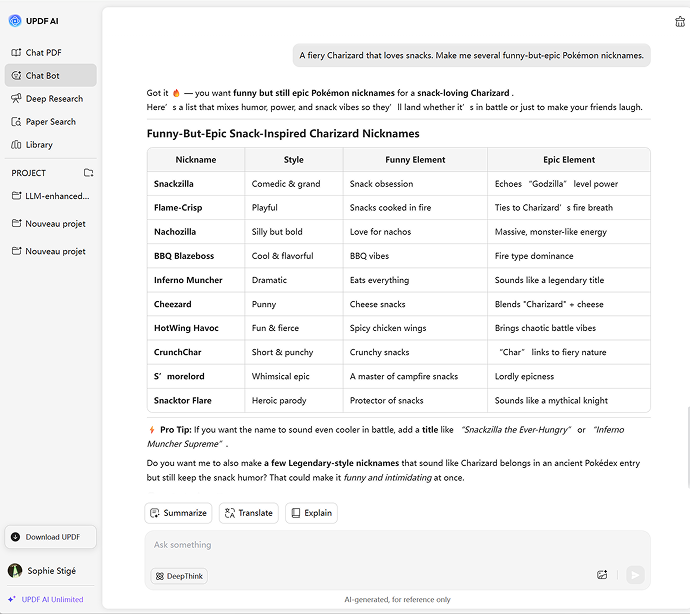The width and height of the screenshot is (690, 614).
Task: Create a new project folder
Action: pos(88,173)
